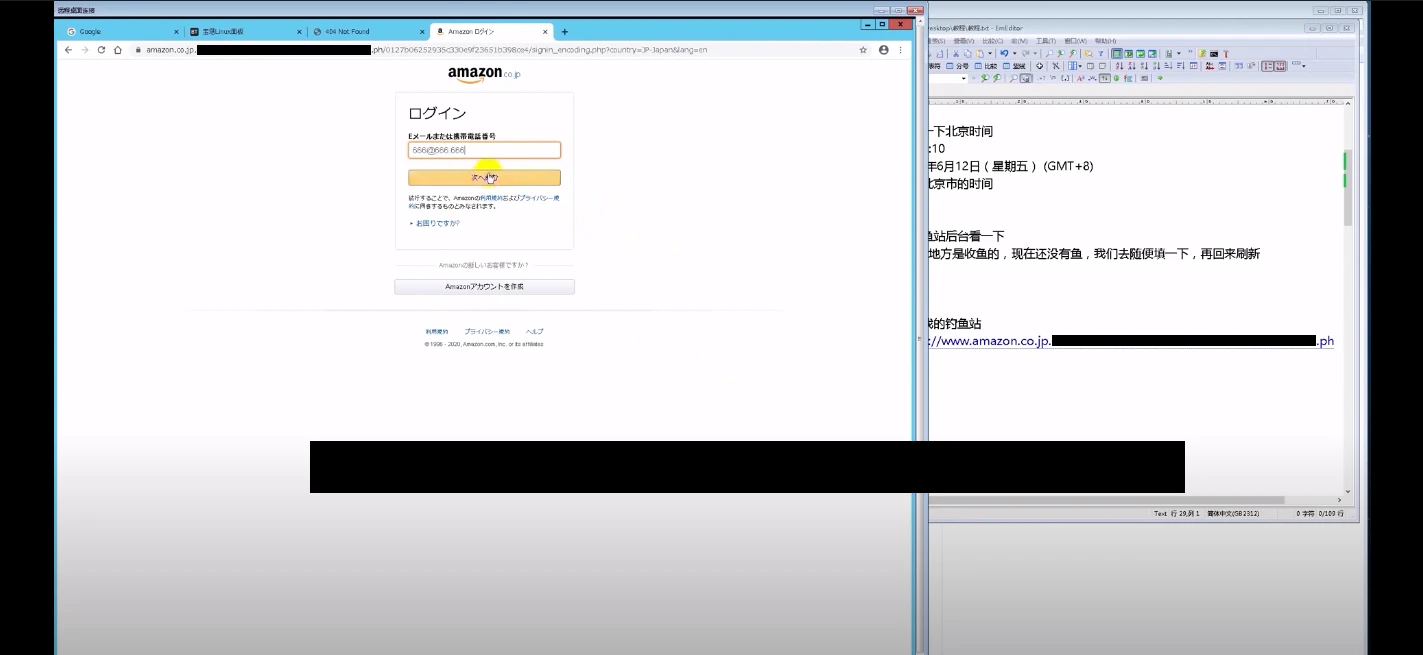Click the Eメール email input field
This screenshot has width=1423, height=655.
tap(484, 150)
